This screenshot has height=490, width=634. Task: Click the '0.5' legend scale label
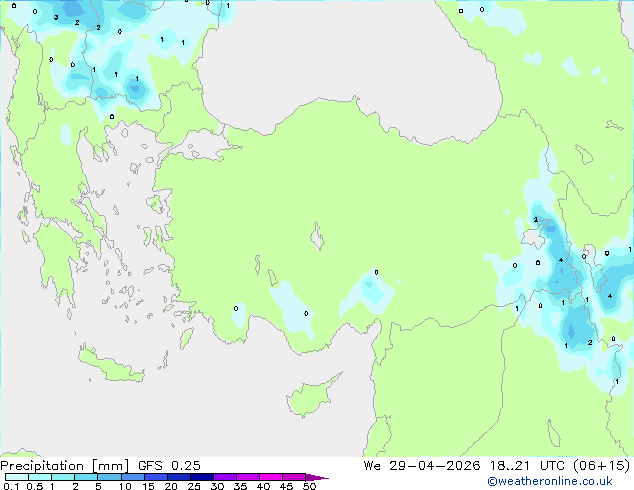[35, 486]
